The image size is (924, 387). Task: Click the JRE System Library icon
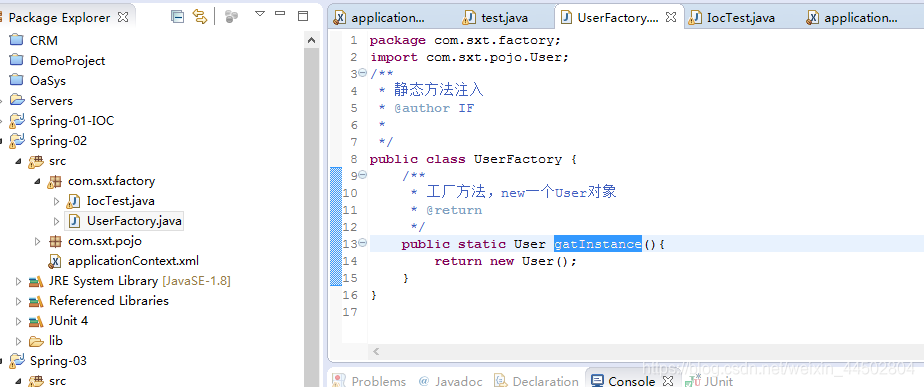pos(36,281)
